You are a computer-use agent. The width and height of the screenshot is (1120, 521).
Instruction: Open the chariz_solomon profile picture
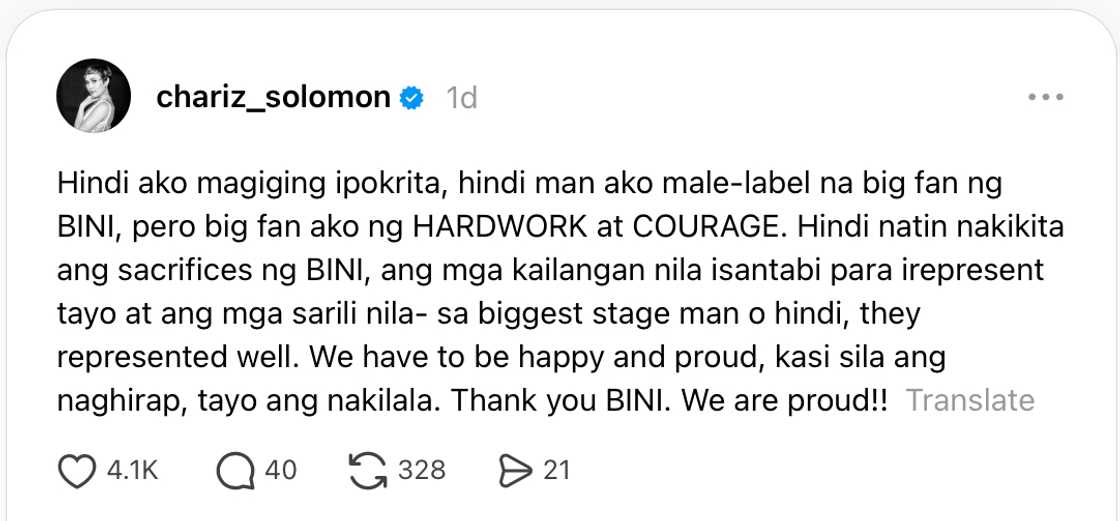click(94, 95)
